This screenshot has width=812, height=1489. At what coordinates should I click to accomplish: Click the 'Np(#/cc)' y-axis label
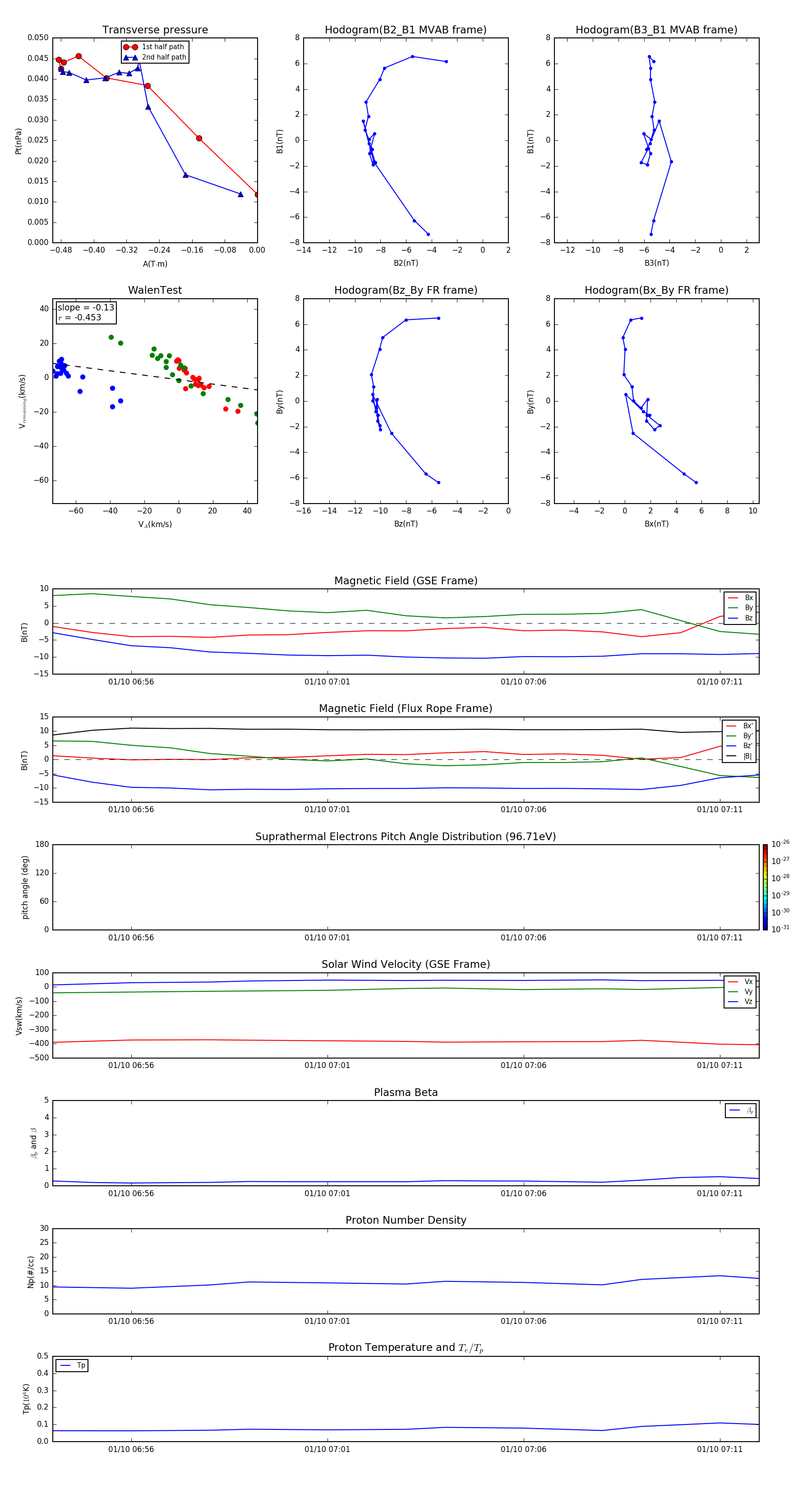31,1272
